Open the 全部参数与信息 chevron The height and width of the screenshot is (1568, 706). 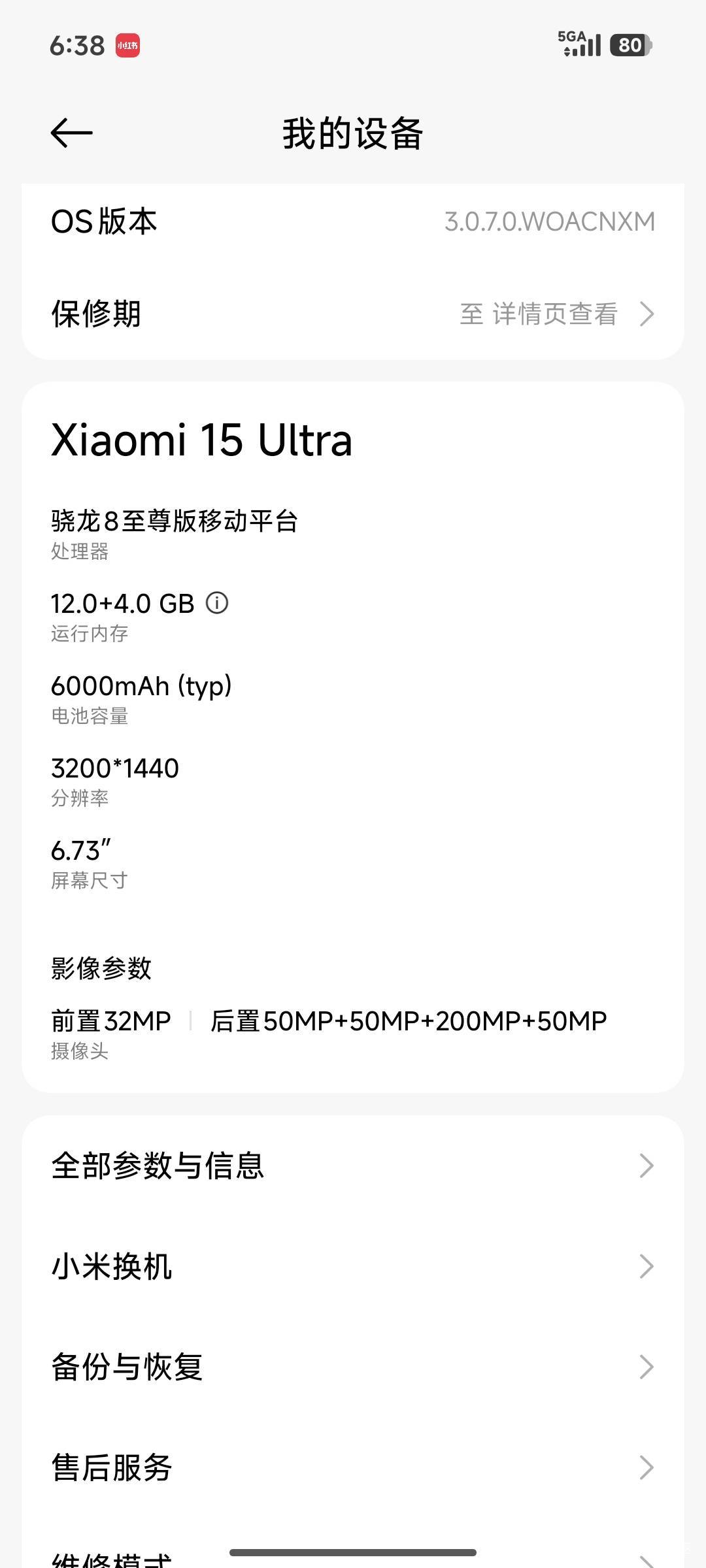(647, 1166)
